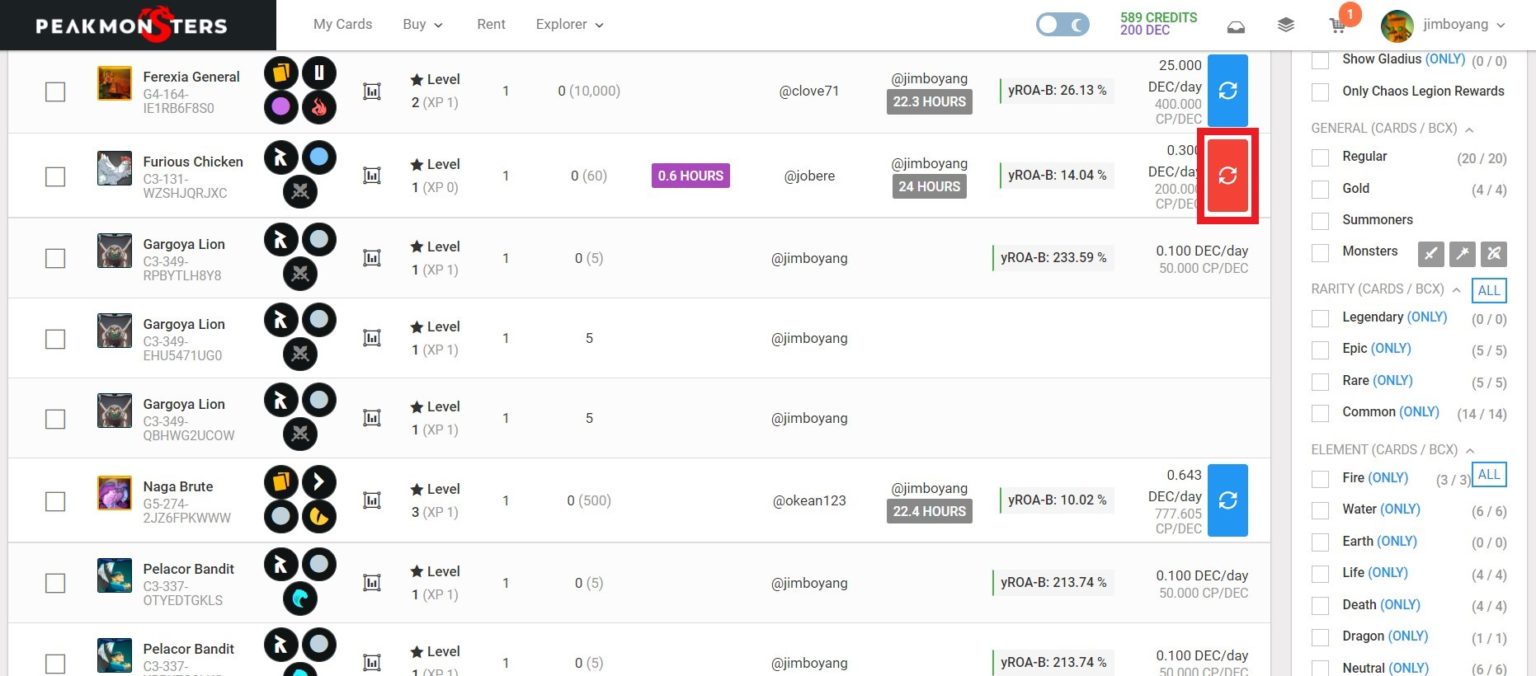The width and height of the screenshot is (1536, 676).
Task: Filter monsters by melee attack icon
Action: click(1431, 253)
